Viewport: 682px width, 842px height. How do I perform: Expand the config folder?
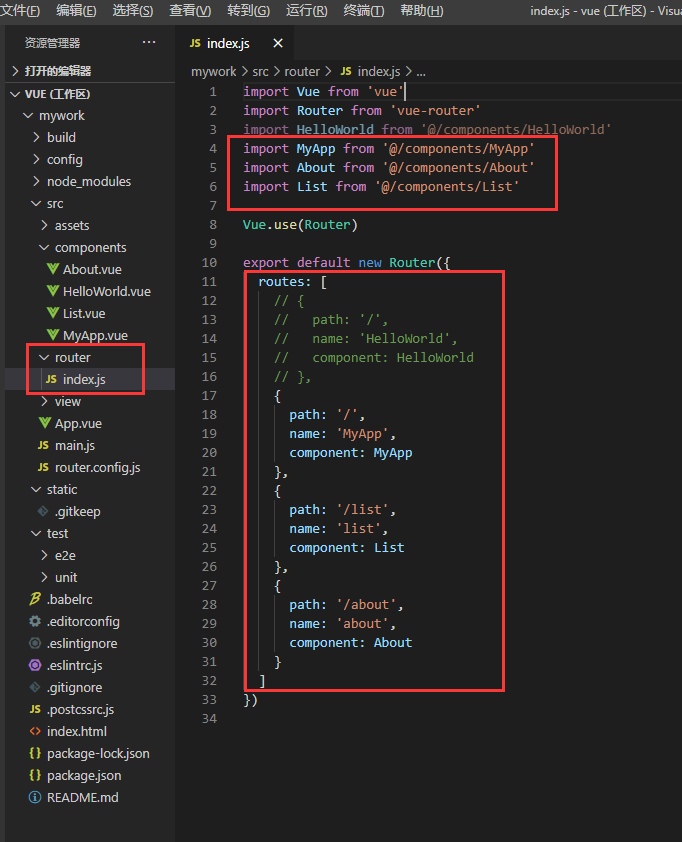[x=36, y=159]
